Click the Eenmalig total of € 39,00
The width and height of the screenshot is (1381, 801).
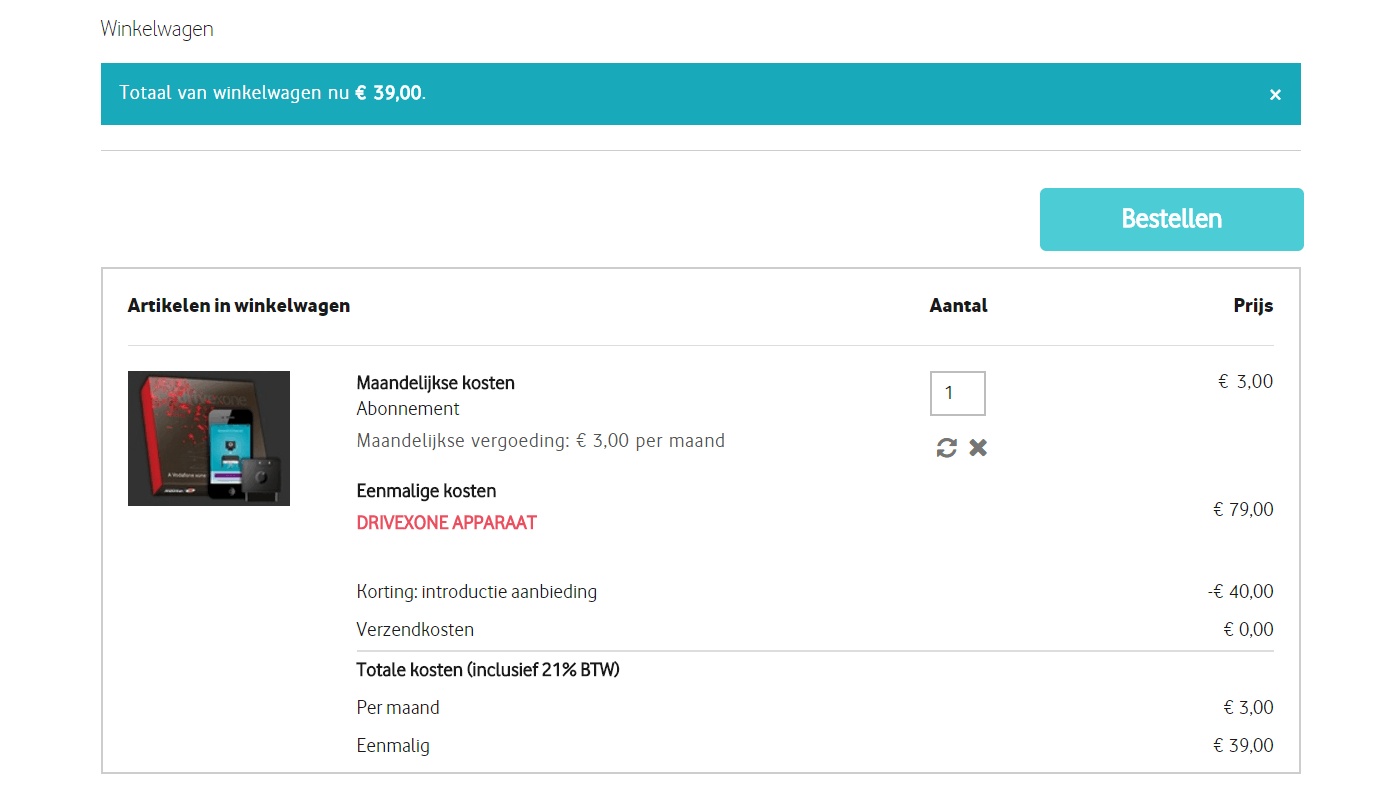point(1243,746)
